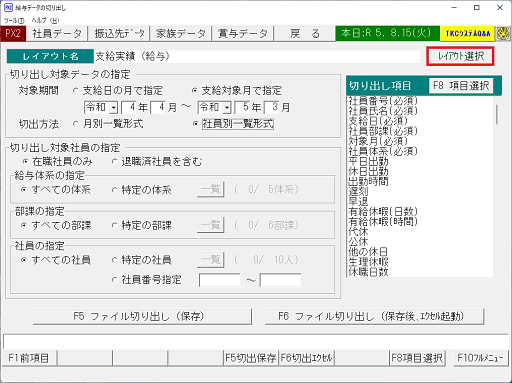Image resolution: width=512 pixels, height=383 pixels.
Task: Click the PX2 title bar app icon
Action: coord(8,8)
